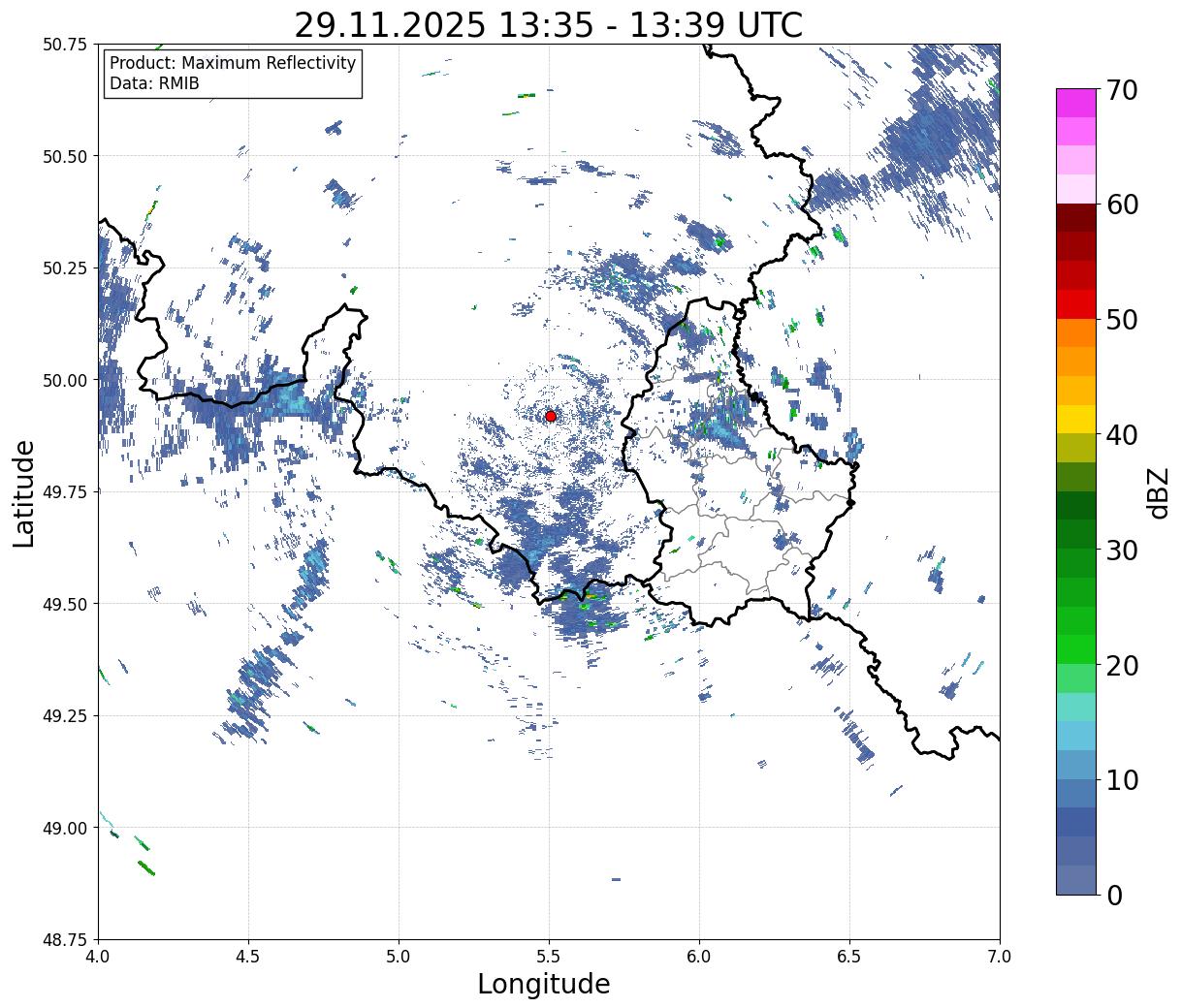This screenshot has height=1008, width=1182.
Task: Click the 5.5 longitude tick label
Action: click(549, 957)
